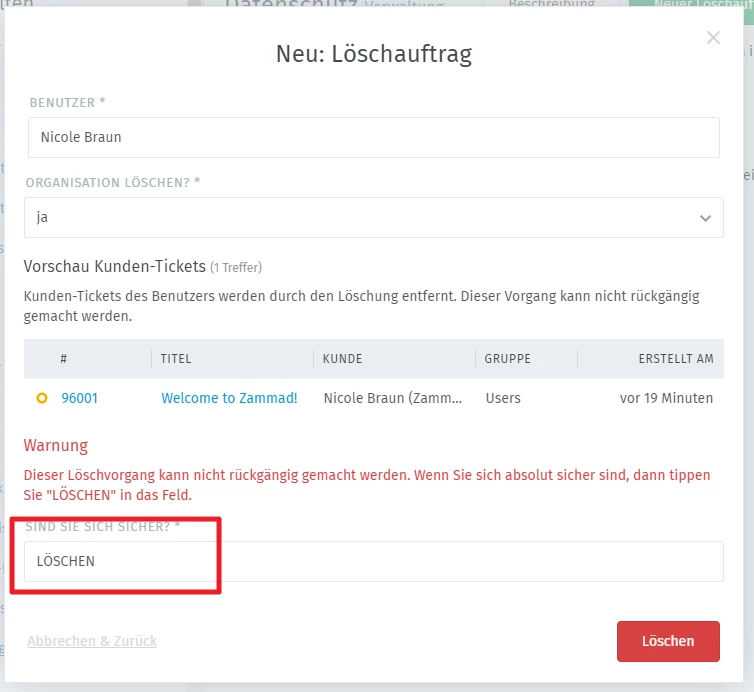Viewport: 754px width, 692px height.
Task: Click the 'Users' group cell
Action: click(x=503, y=398)
